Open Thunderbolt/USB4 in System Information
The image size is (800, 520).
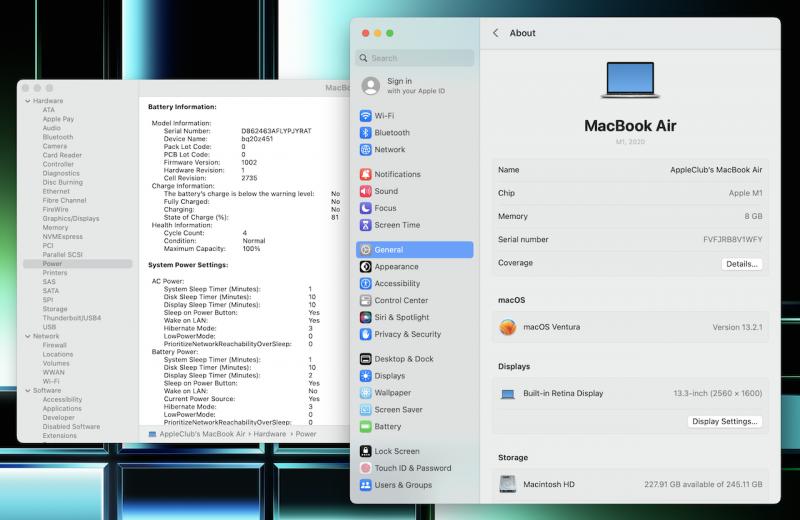point(72,318)
